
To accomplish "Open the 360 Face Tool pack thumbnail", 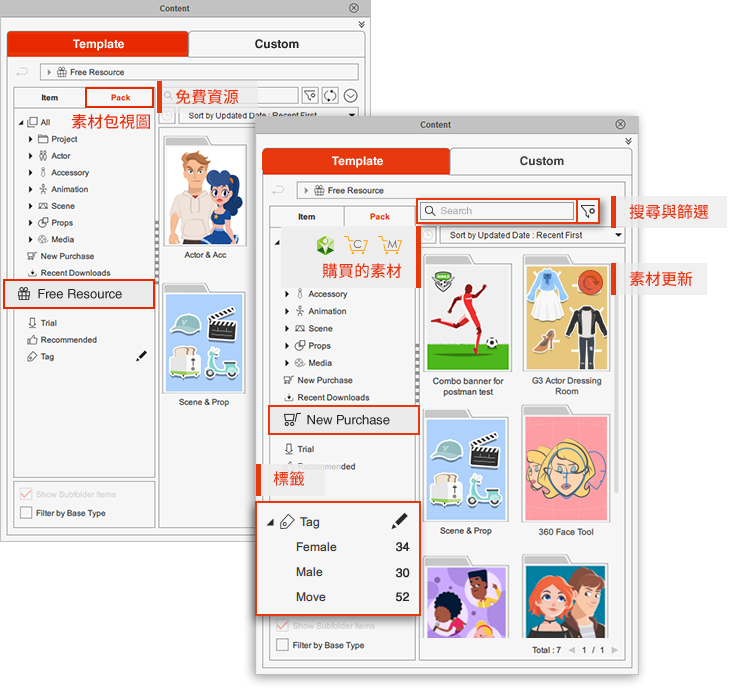I will pyautogui.click(x=565, y=465).
